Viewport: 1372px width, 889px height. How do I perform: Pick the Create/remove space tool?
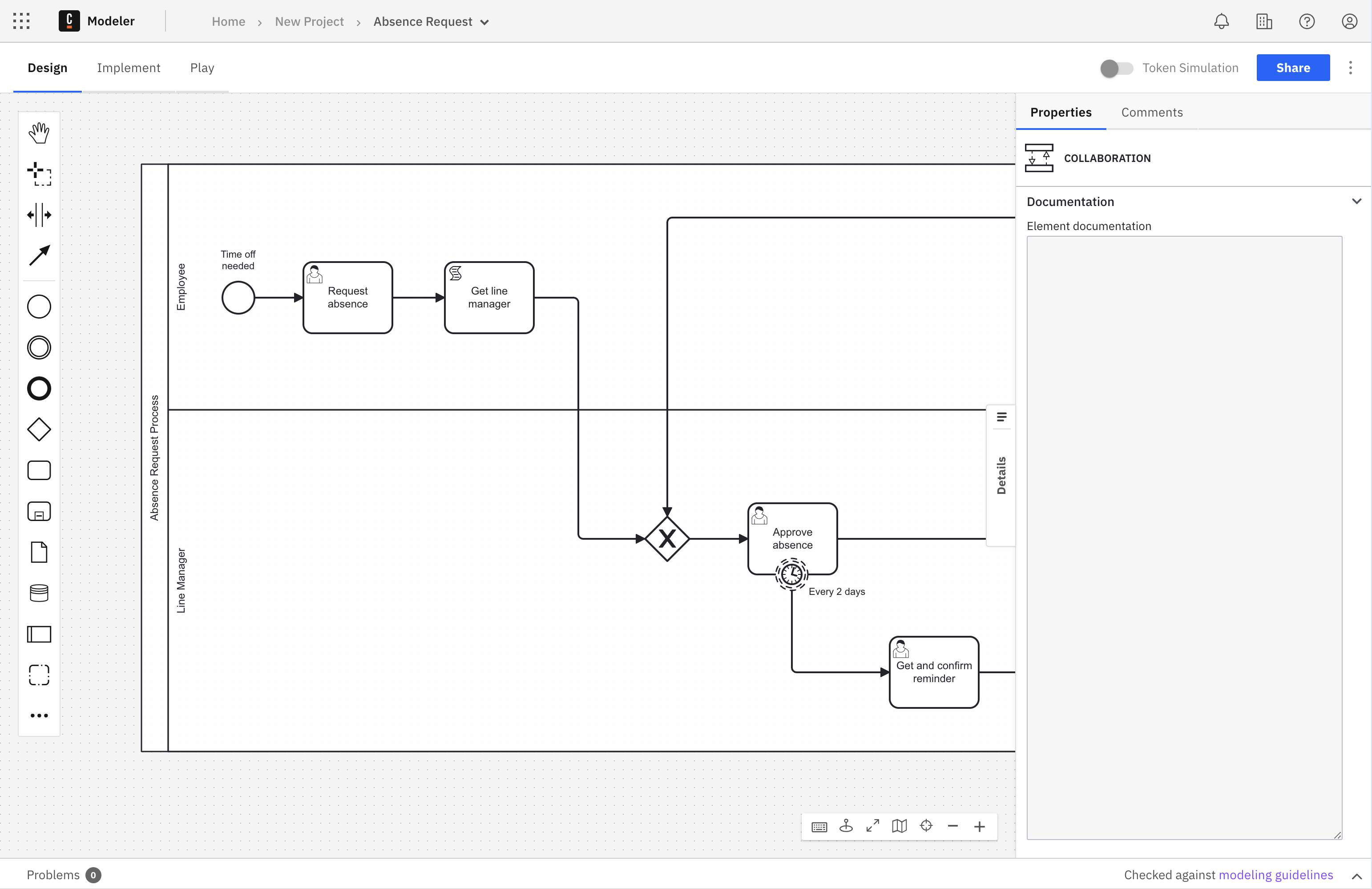coord(39,214)
